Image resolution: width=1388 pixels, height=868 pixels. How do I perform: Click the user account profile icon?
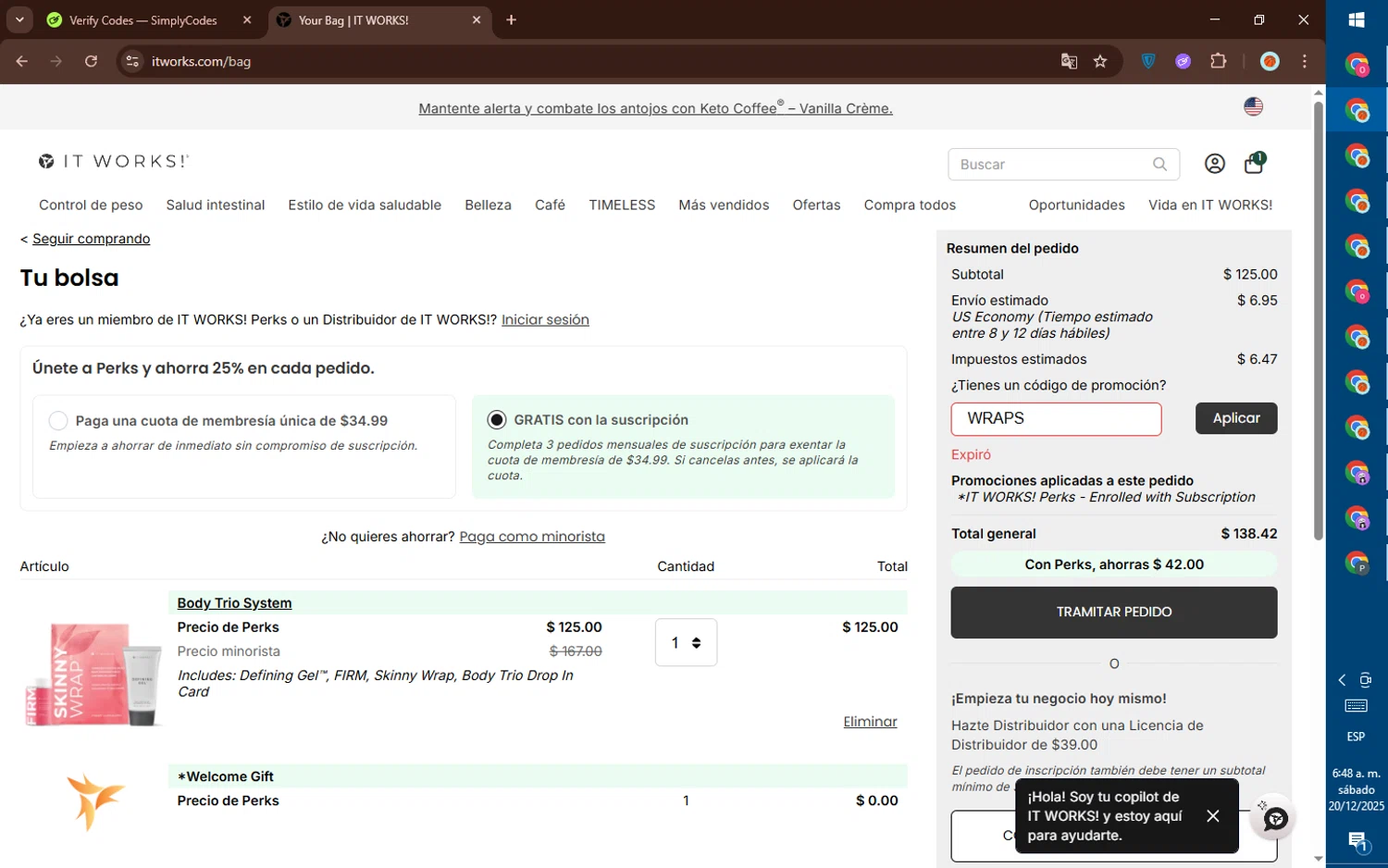pos(1214,164)
